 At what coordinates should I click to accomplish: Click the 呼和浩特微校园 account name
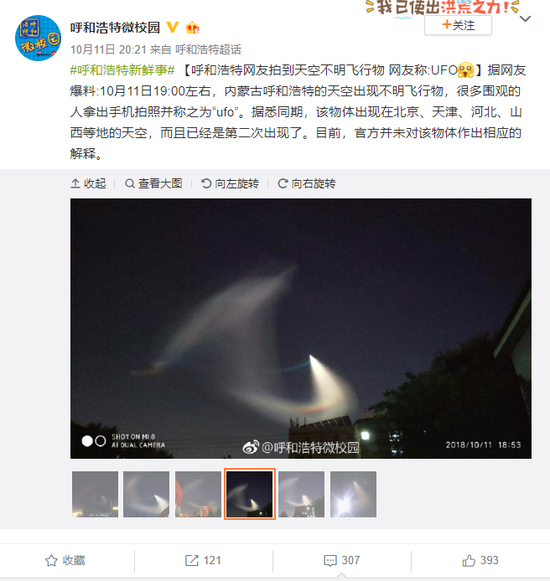point(115,27)
